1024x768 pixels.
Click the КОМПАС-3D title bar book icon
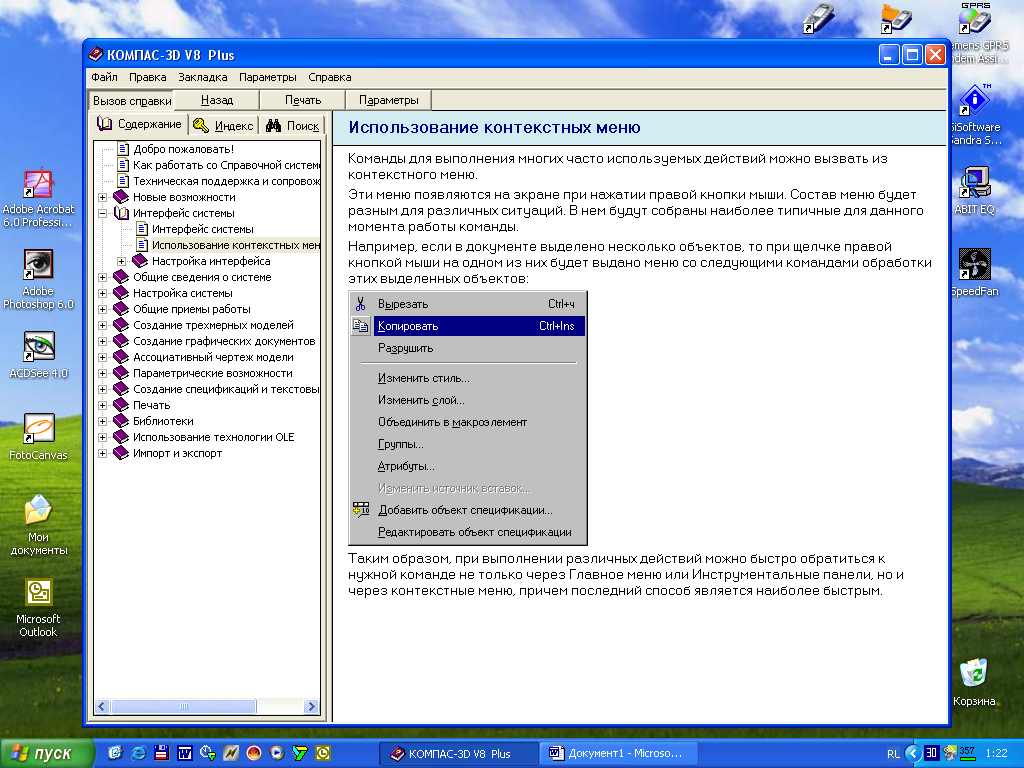[x=95, y=54]
